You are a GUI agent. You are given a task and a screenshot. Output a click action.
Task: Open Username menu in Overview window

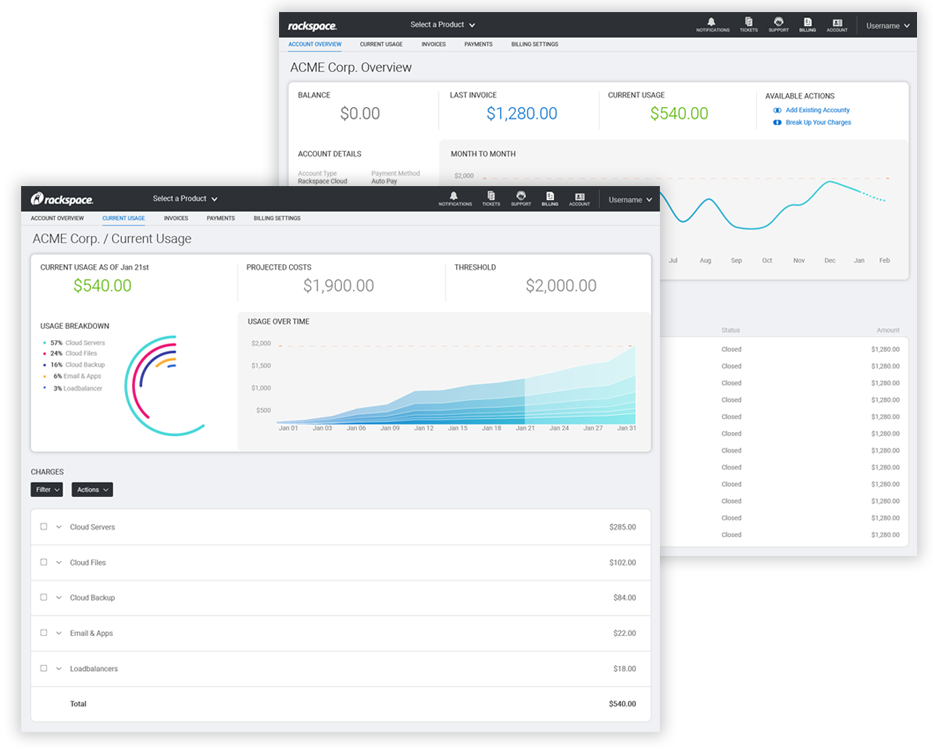coord(888,26)
